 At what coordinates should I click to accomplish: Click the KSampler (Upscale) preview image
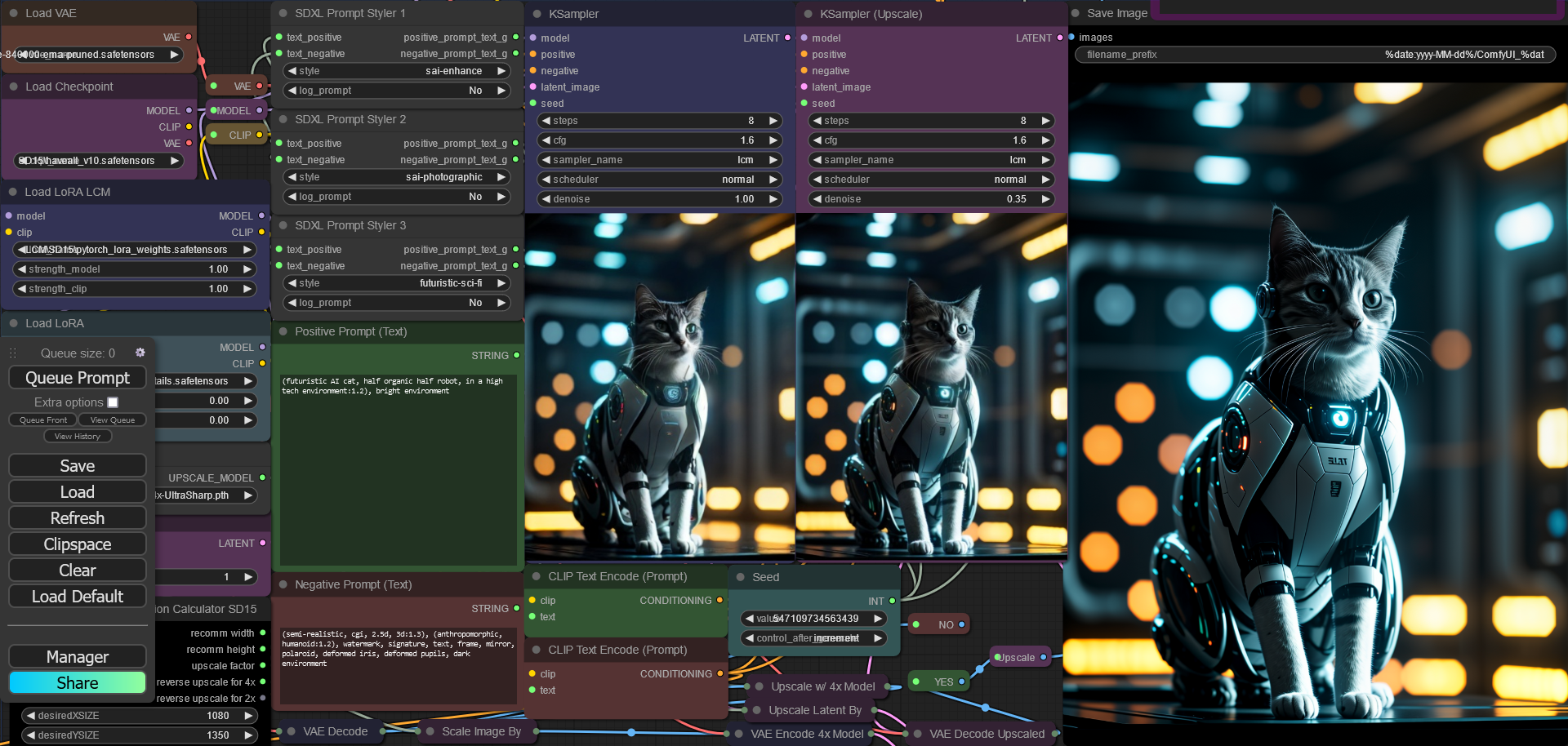click(932, 386)
